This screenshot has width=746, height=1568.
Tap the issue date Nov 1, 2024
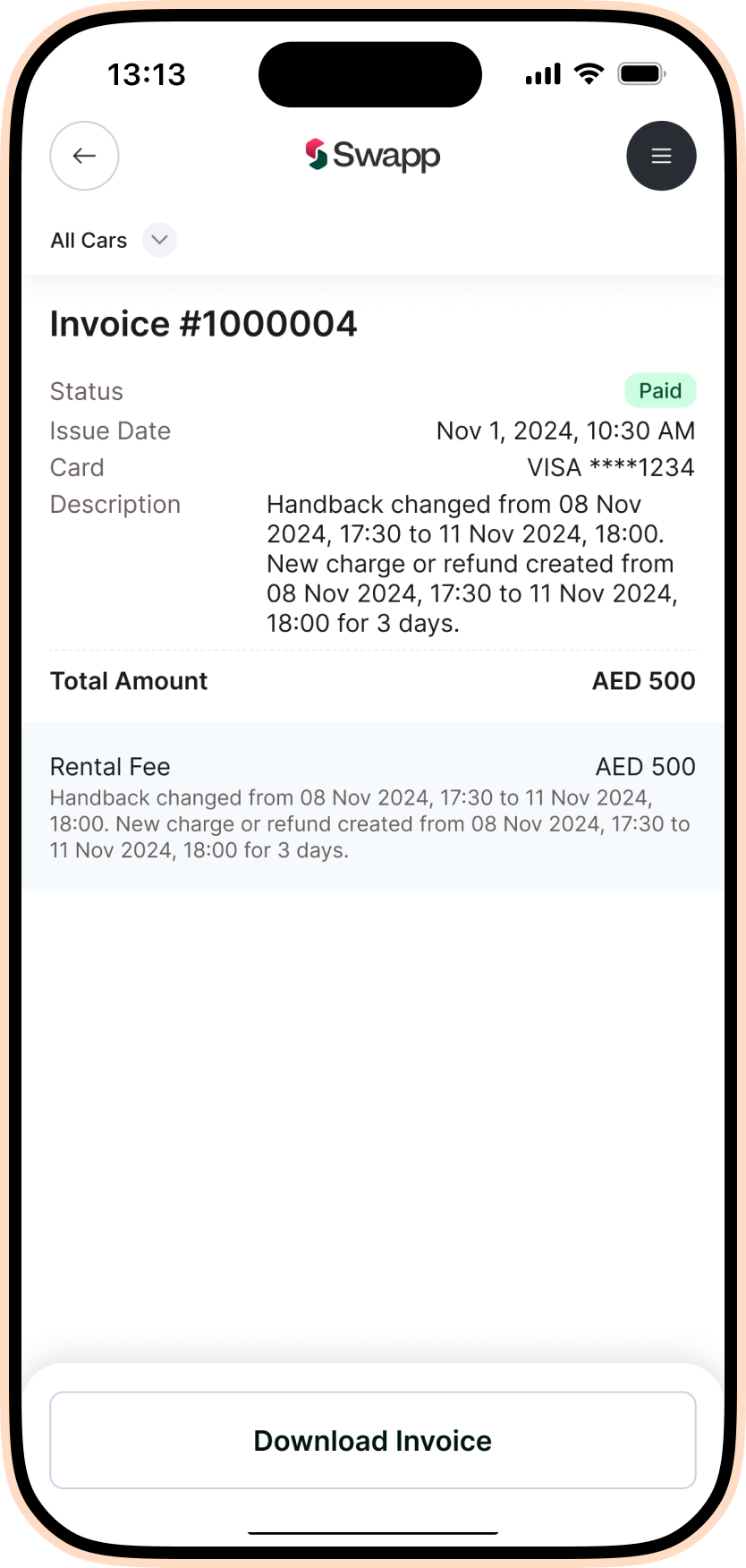(565, 430)
